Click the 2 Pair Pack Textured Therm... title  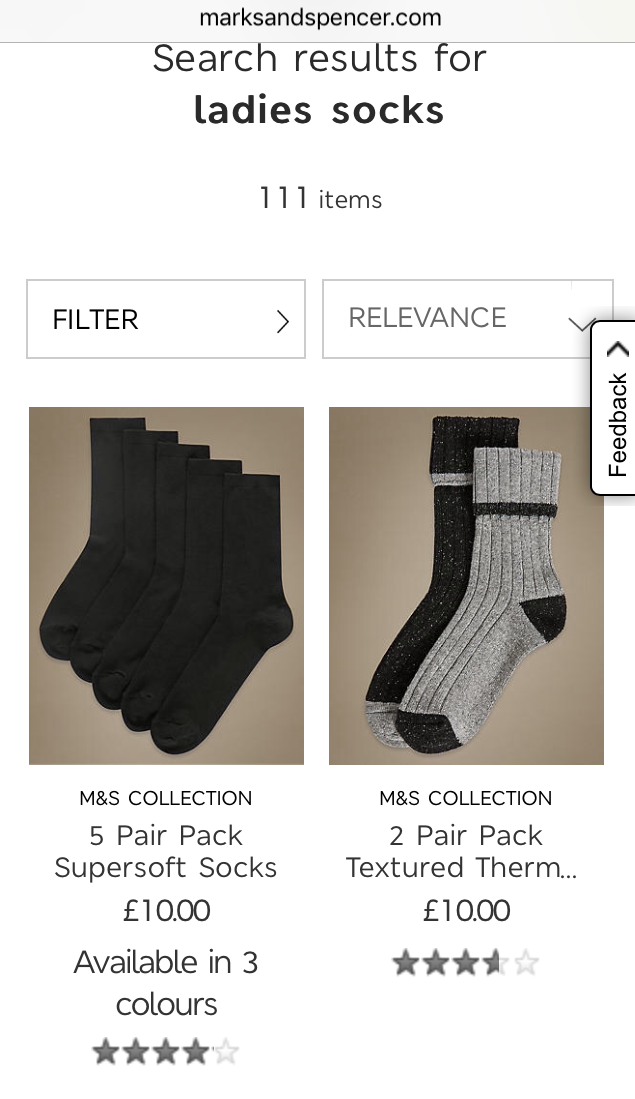462,852
